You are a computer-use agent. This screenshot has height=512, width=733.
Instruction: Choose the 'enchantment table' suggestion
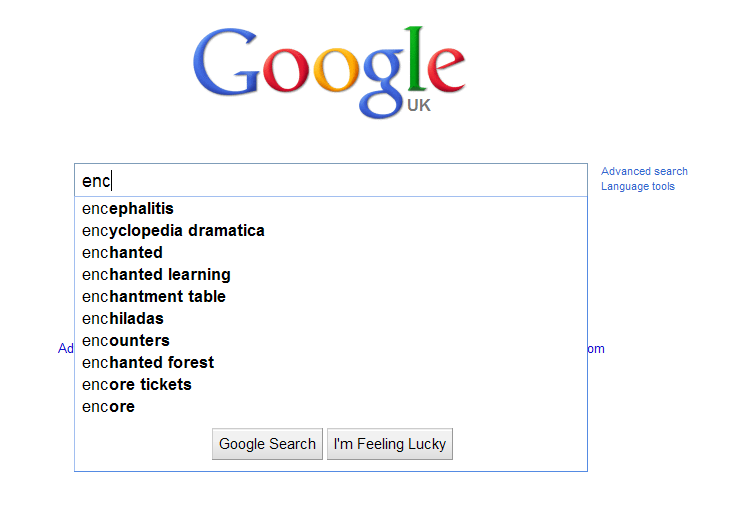tap(154, 297)
